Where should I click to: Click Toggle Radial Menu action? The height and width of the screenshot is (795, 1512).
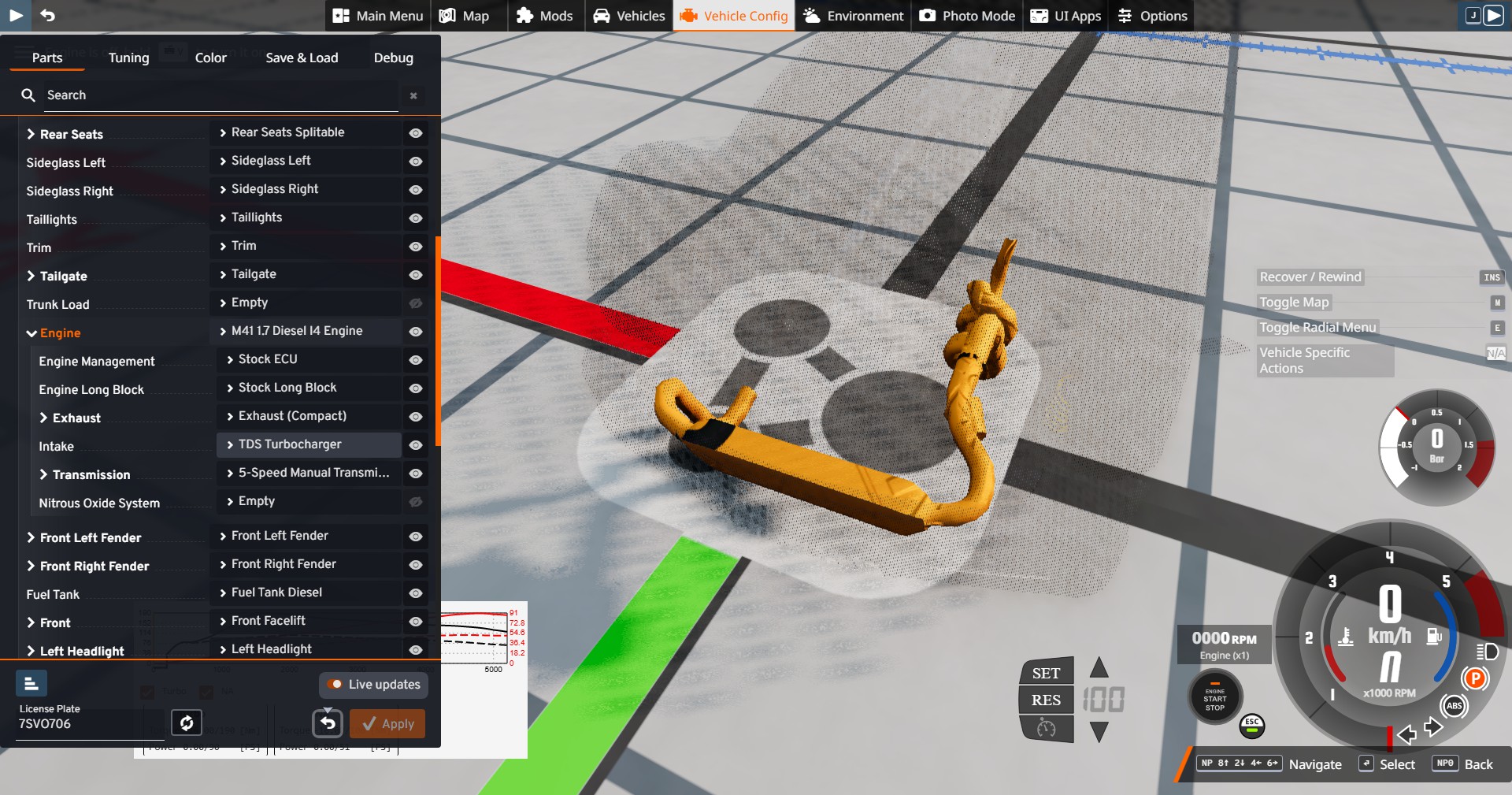click(x=1317, y=328)
